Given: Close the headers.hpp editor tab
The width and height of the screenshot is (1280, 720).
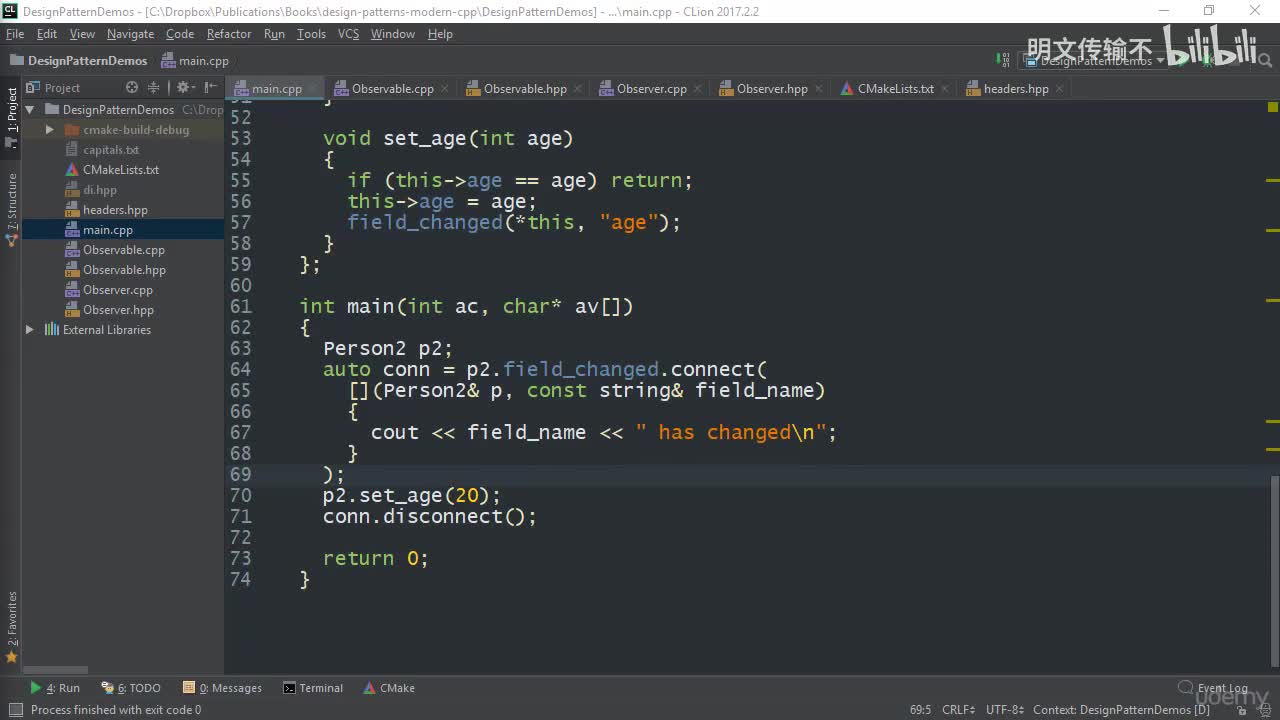Looking at the screenshot, I should (1060, 89).
